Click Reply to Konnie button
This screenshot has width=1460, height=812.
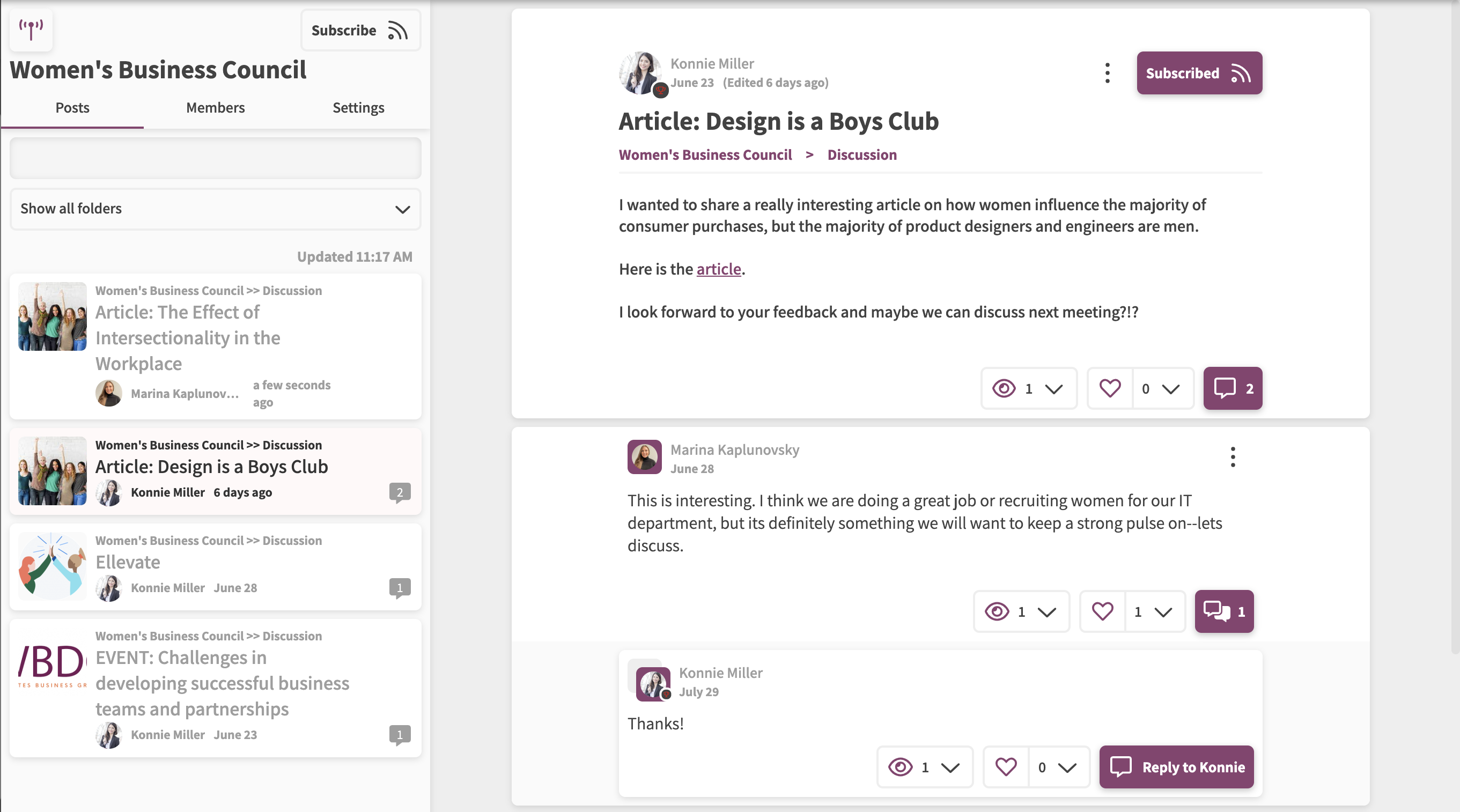[1176, 767]
